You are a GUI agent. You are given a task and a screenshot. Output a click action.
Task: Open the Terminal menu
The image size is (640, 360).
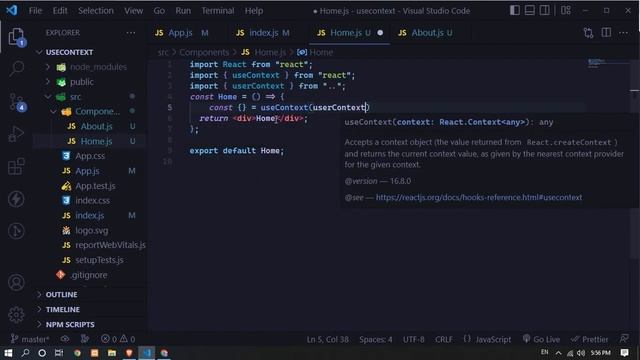point(218,11)
